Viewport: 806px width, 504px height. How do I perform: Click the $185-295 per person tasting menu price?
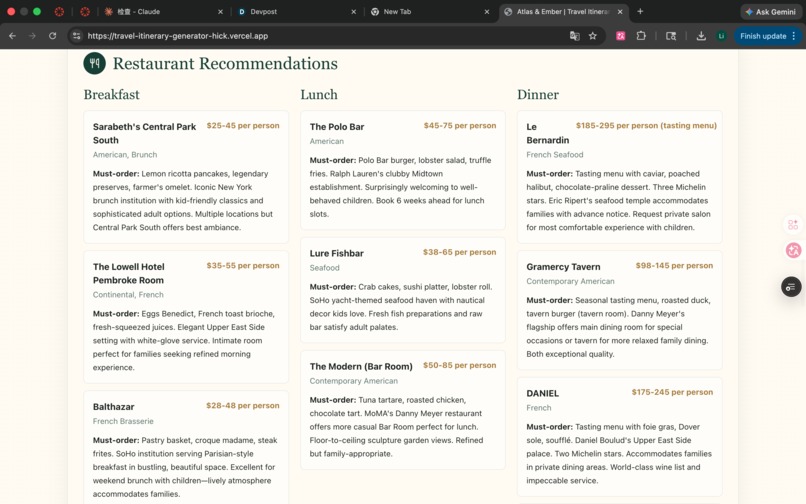tap(646, 125)
